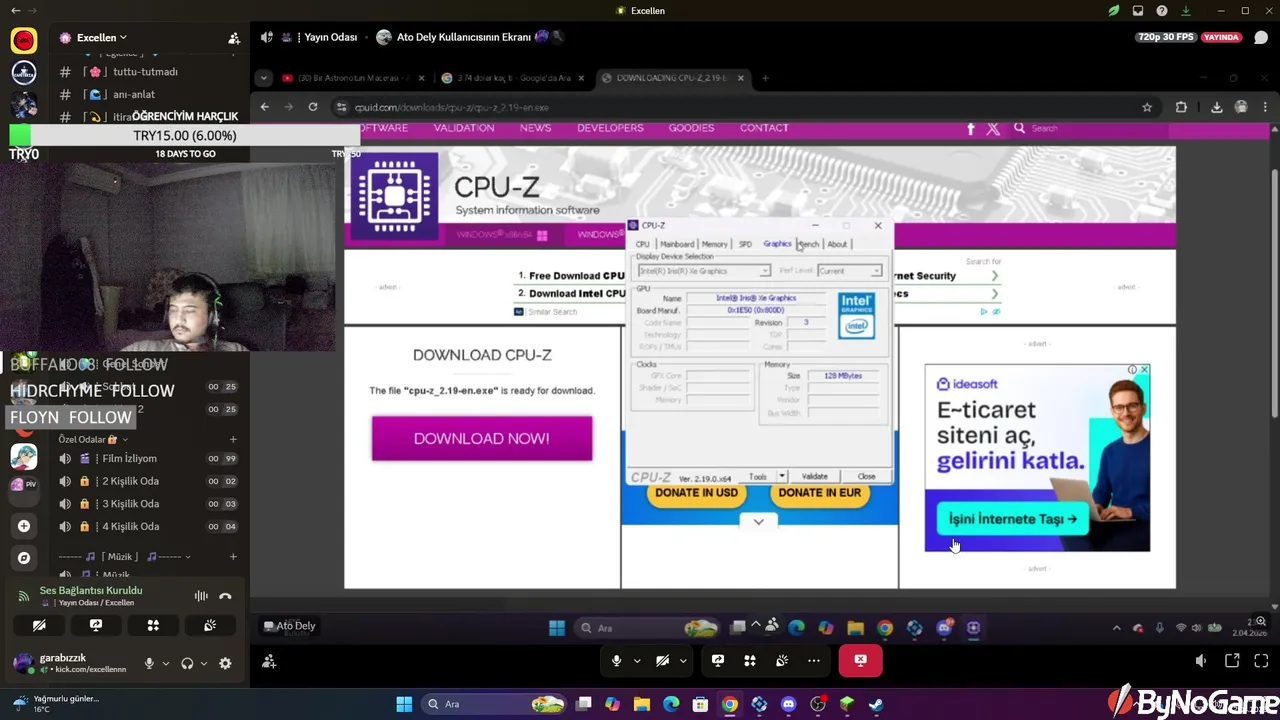Enter fullscreen for the stream
This screenshot has height=720, width=1280.
click(x=1261, y=661)
